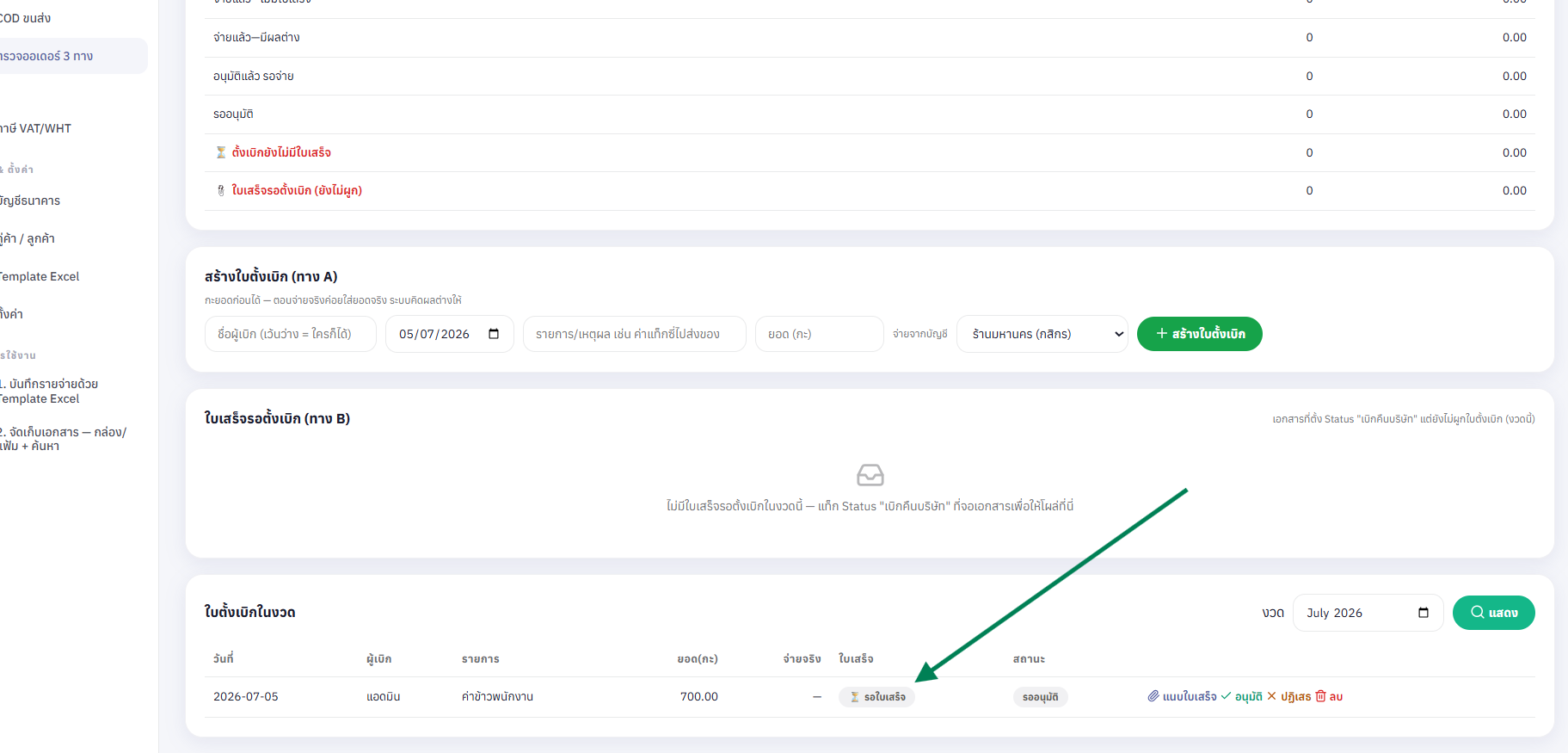Click the paperclip attach icon
1568x753 pixels.
click(x=1153, y=696)
